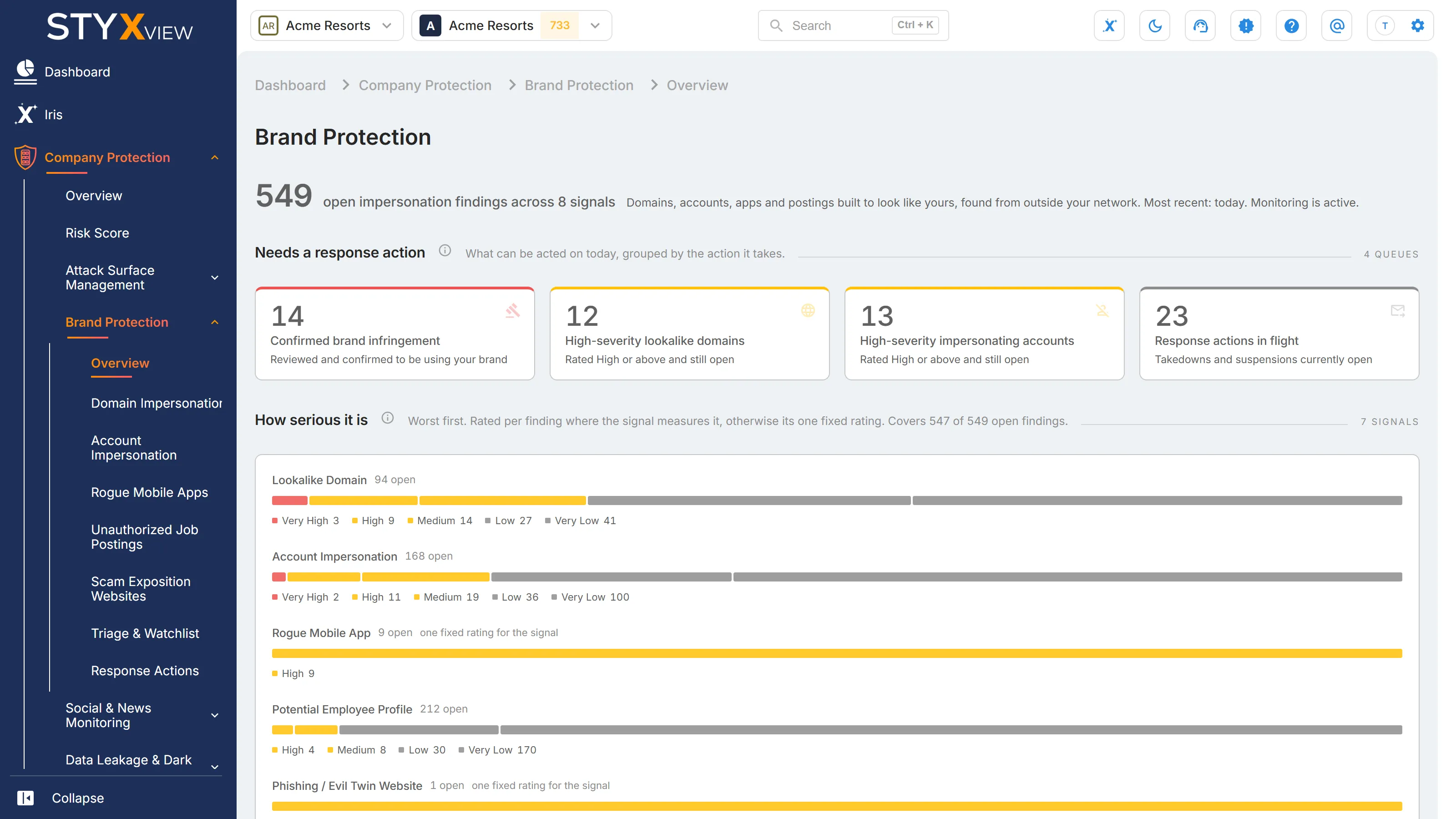This screenshot has height=819, width=1456.
Task: Click envelope icon on Response actions card
Action: (1397, 310)
